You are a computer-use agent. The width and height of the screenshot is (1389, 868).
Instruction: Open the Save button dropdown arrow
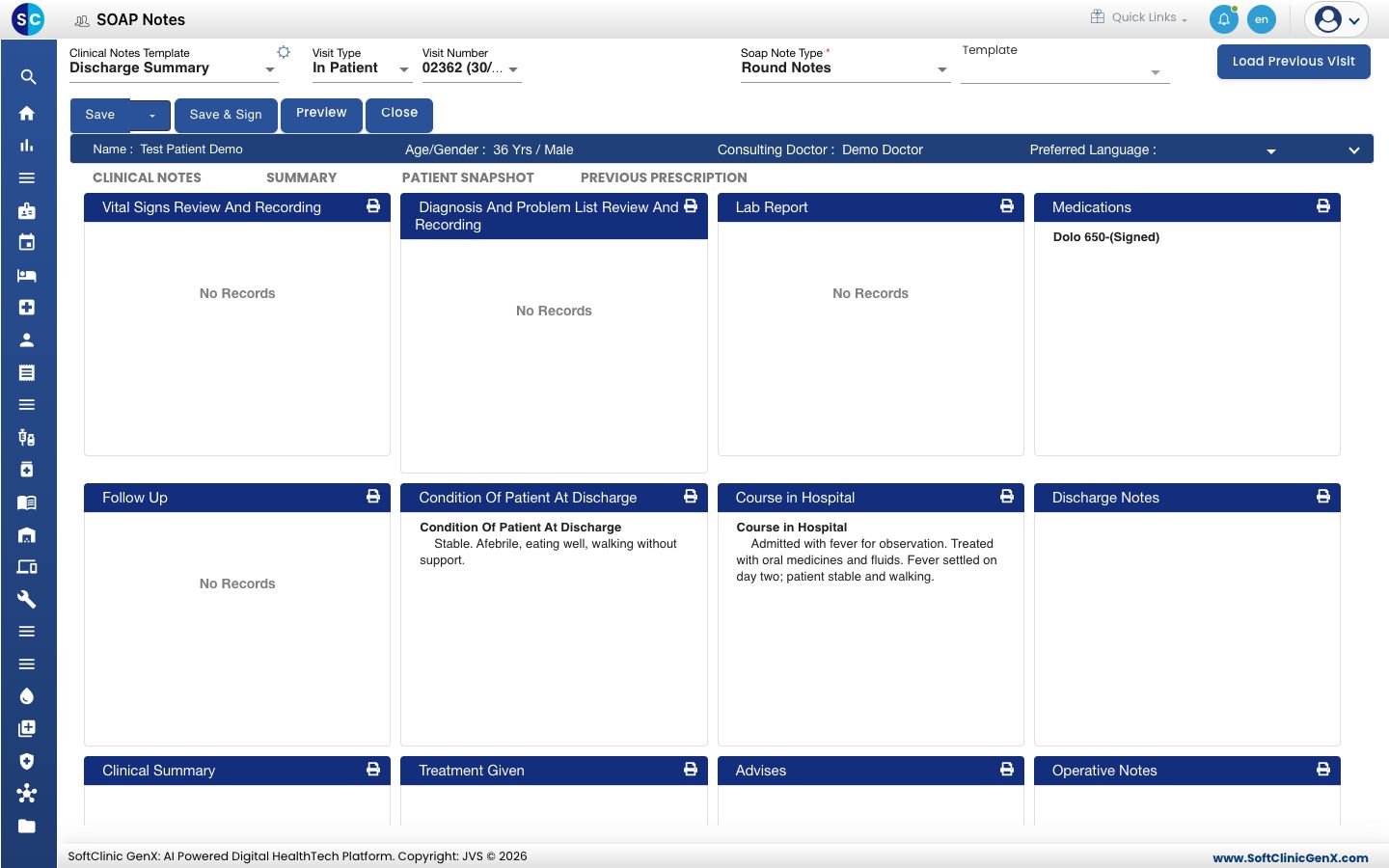click(151, 116)
